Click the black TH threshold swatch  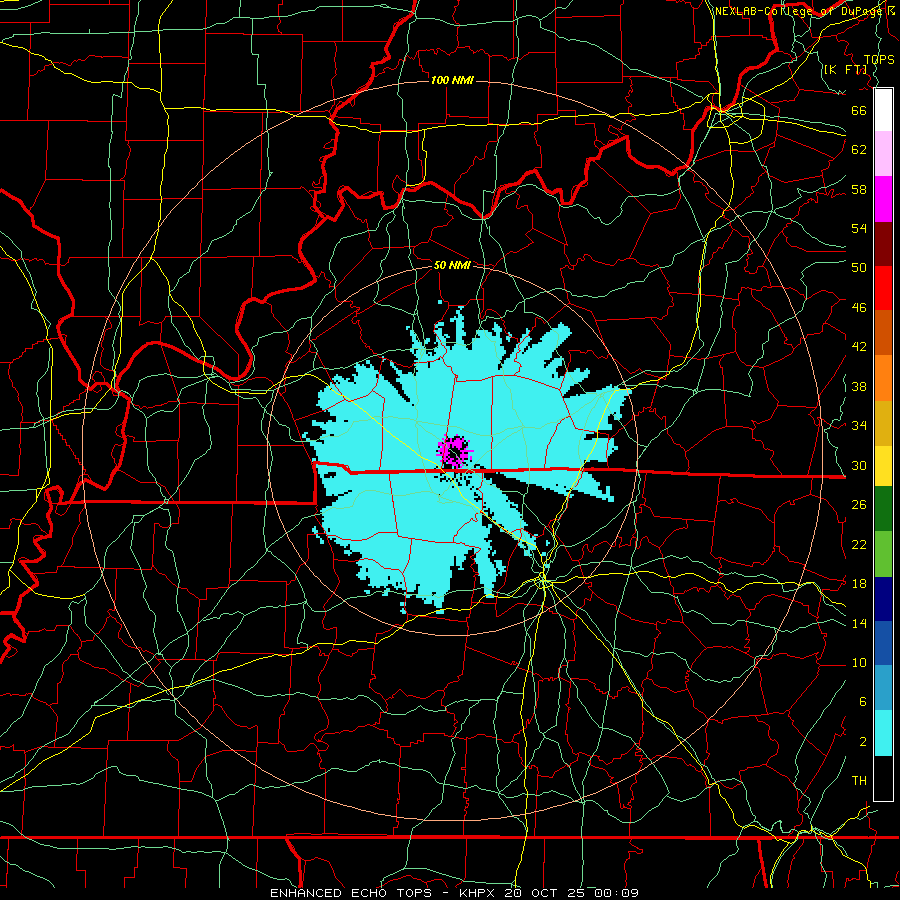click(x=883, y=778)
